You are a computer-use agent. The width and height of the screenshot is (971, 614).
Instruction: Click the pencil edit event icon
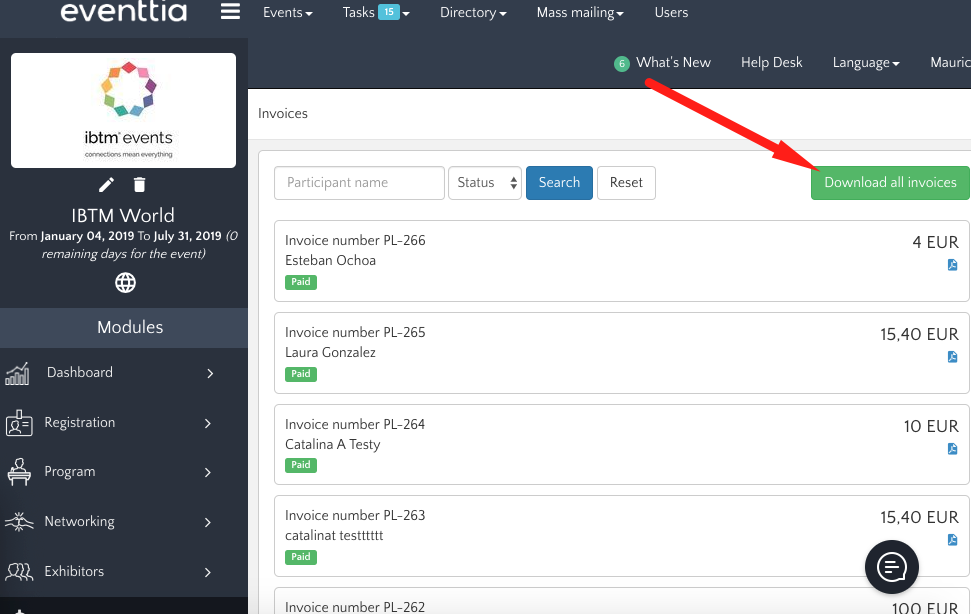click(x=107, y=184)
